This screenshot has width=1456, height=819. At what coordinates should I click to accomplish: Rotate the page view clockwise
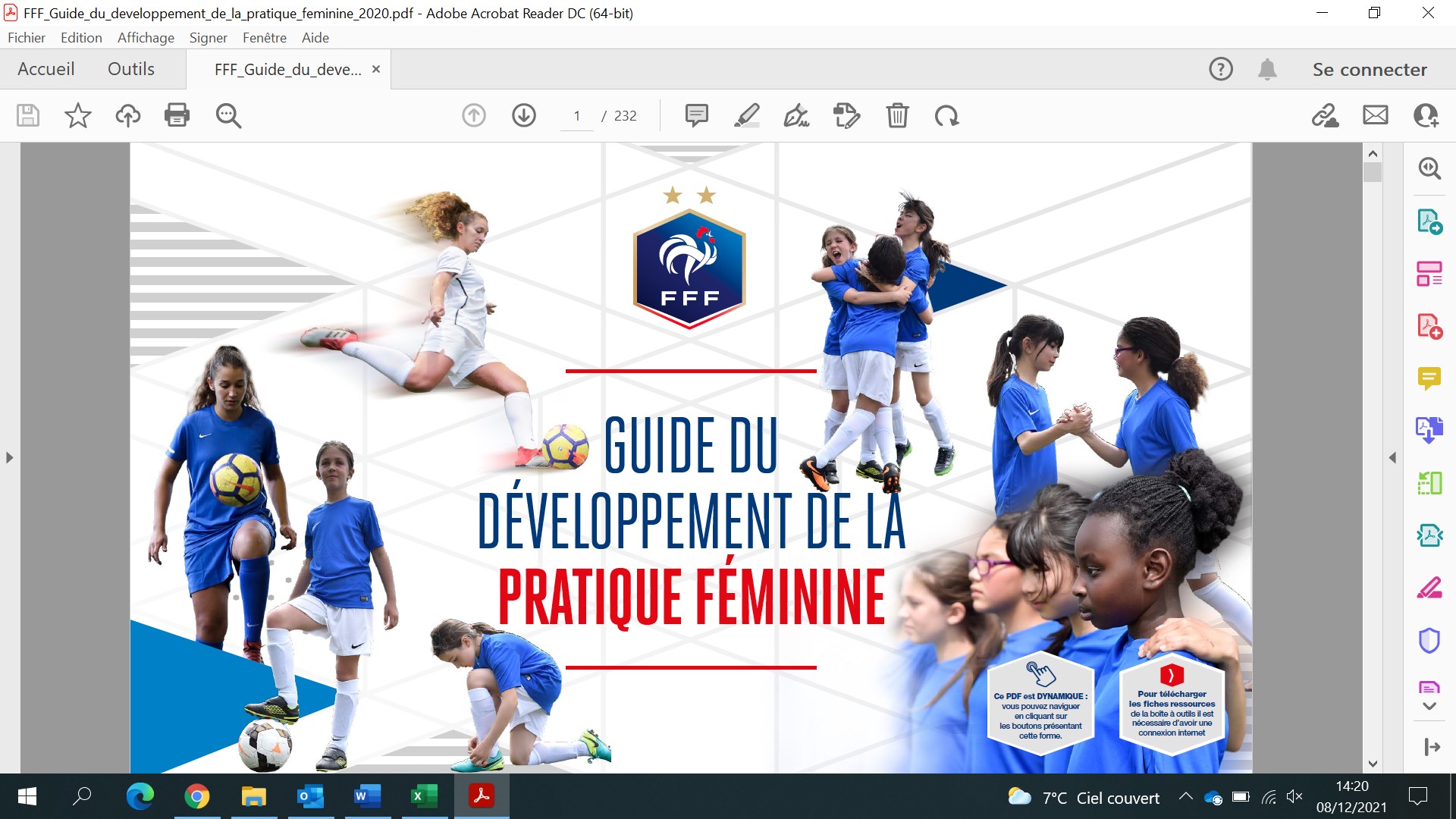(x=946, y=115)
